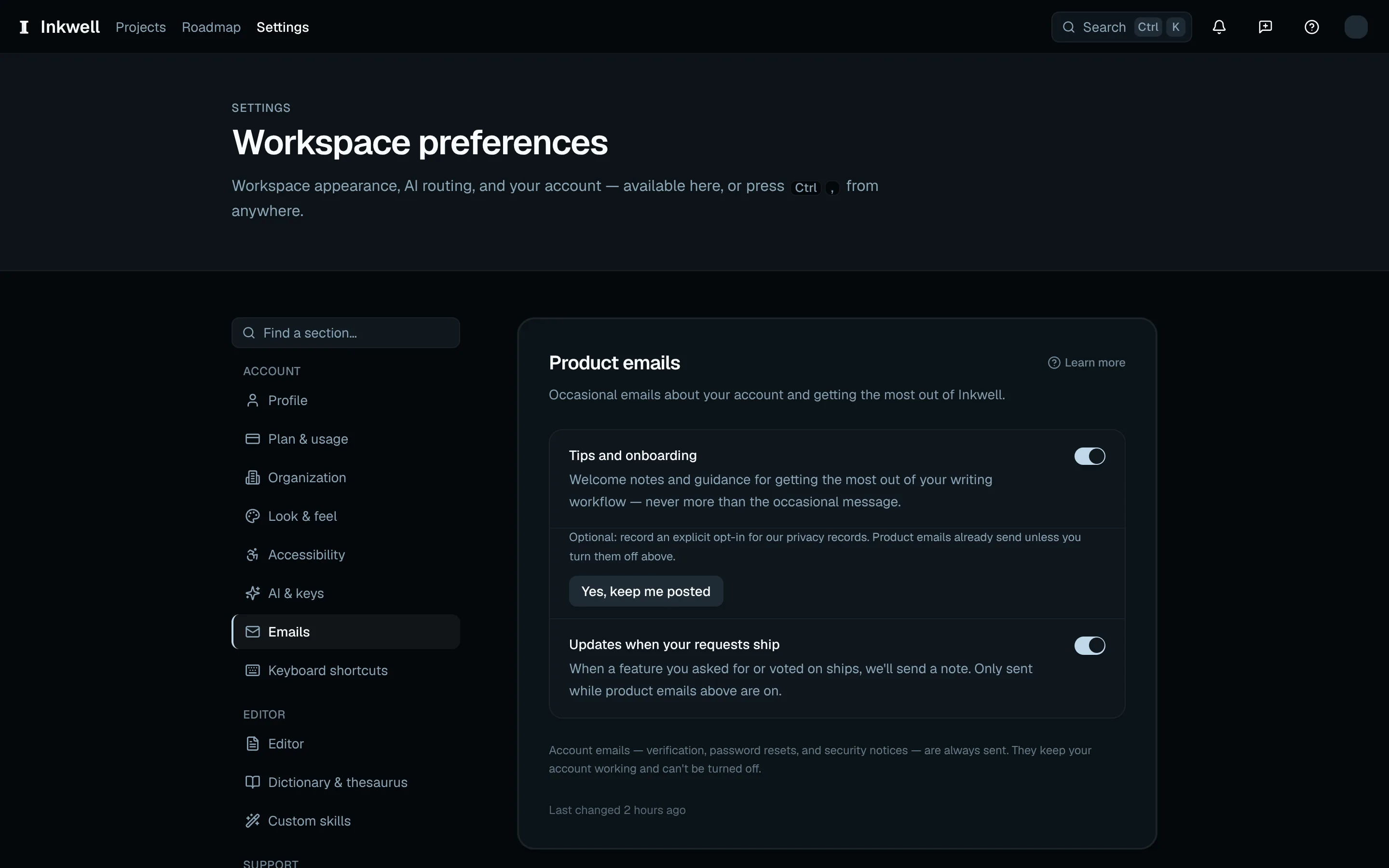Open the user avatar menu
Screen dimensions: 1389x868
click(x=1356, y=27)
